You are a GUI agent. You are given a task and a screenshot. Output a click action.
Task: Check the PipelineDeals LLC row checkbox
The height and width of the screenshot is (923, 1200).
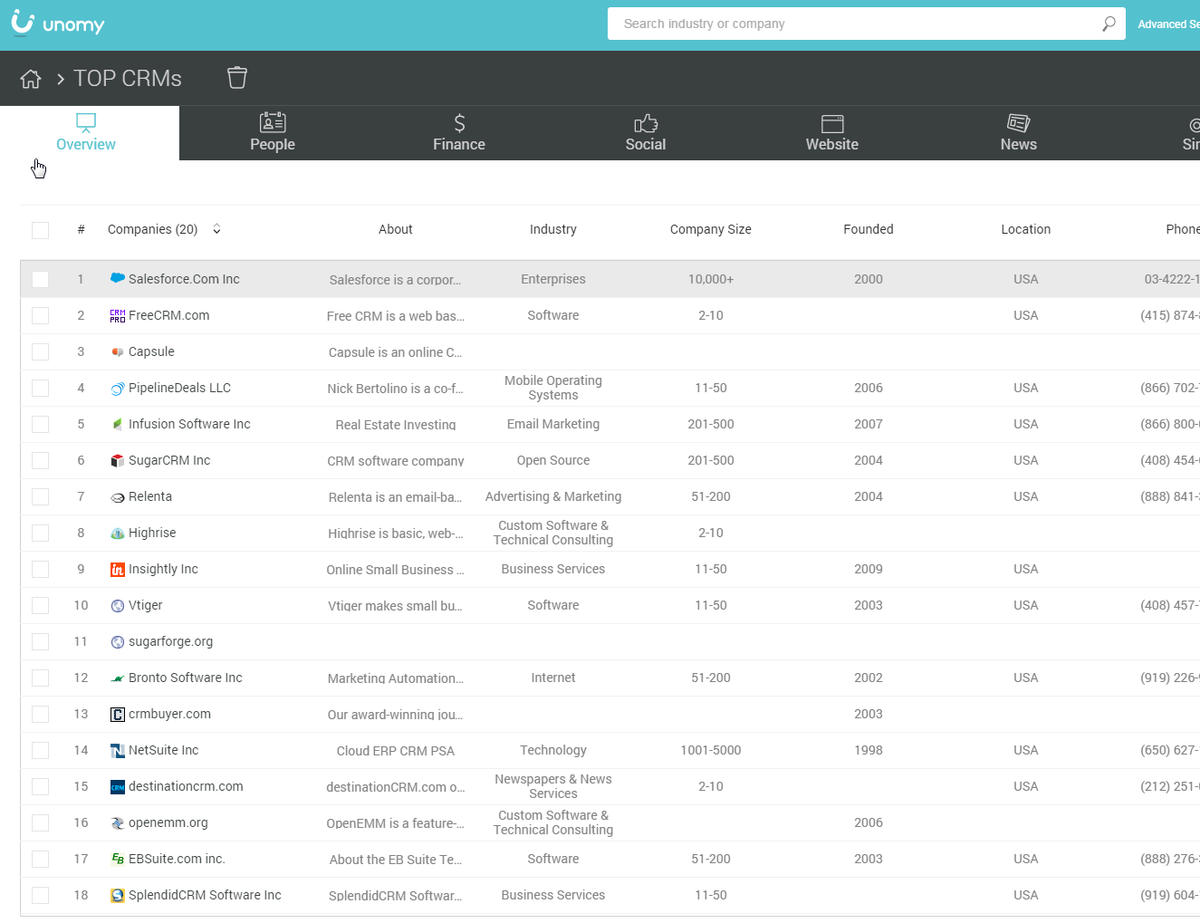pos(40,388)
